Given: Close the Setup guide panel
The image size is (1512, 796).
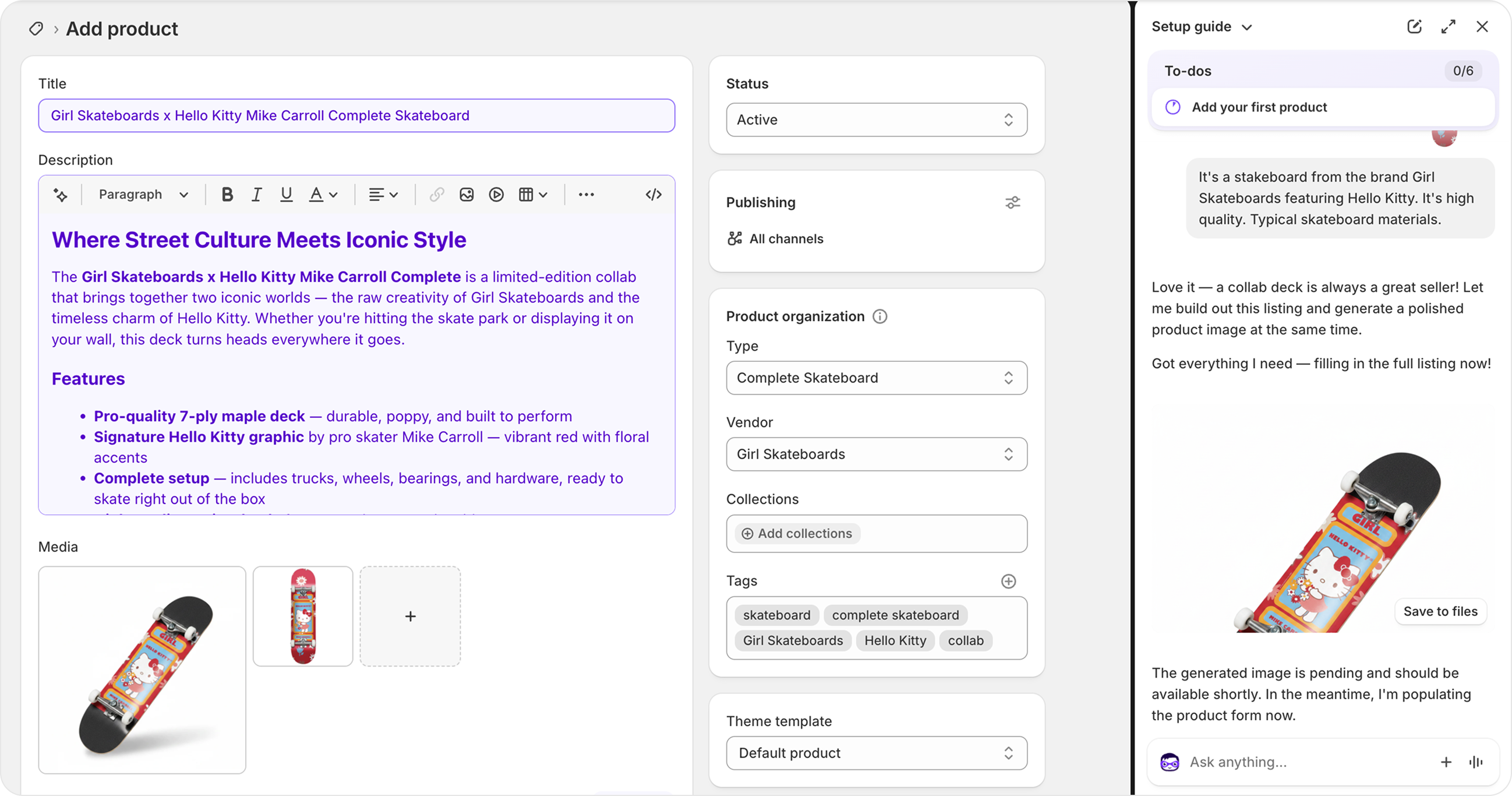Looking at the screenshot, I should click(x=1482, y=26).
